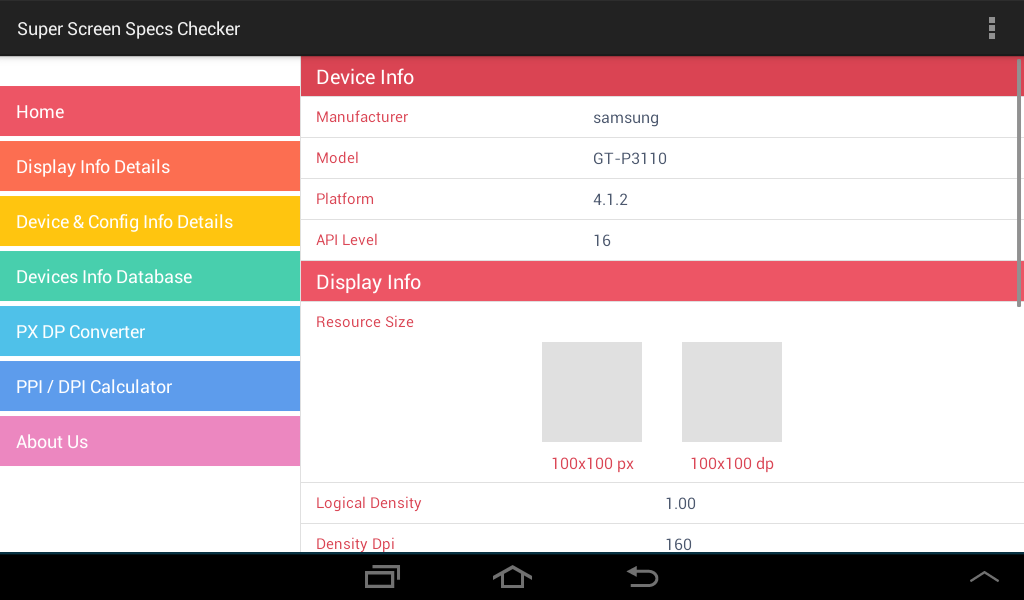
Task: Open Device & Config Info Details
Action: click(150, 221)
